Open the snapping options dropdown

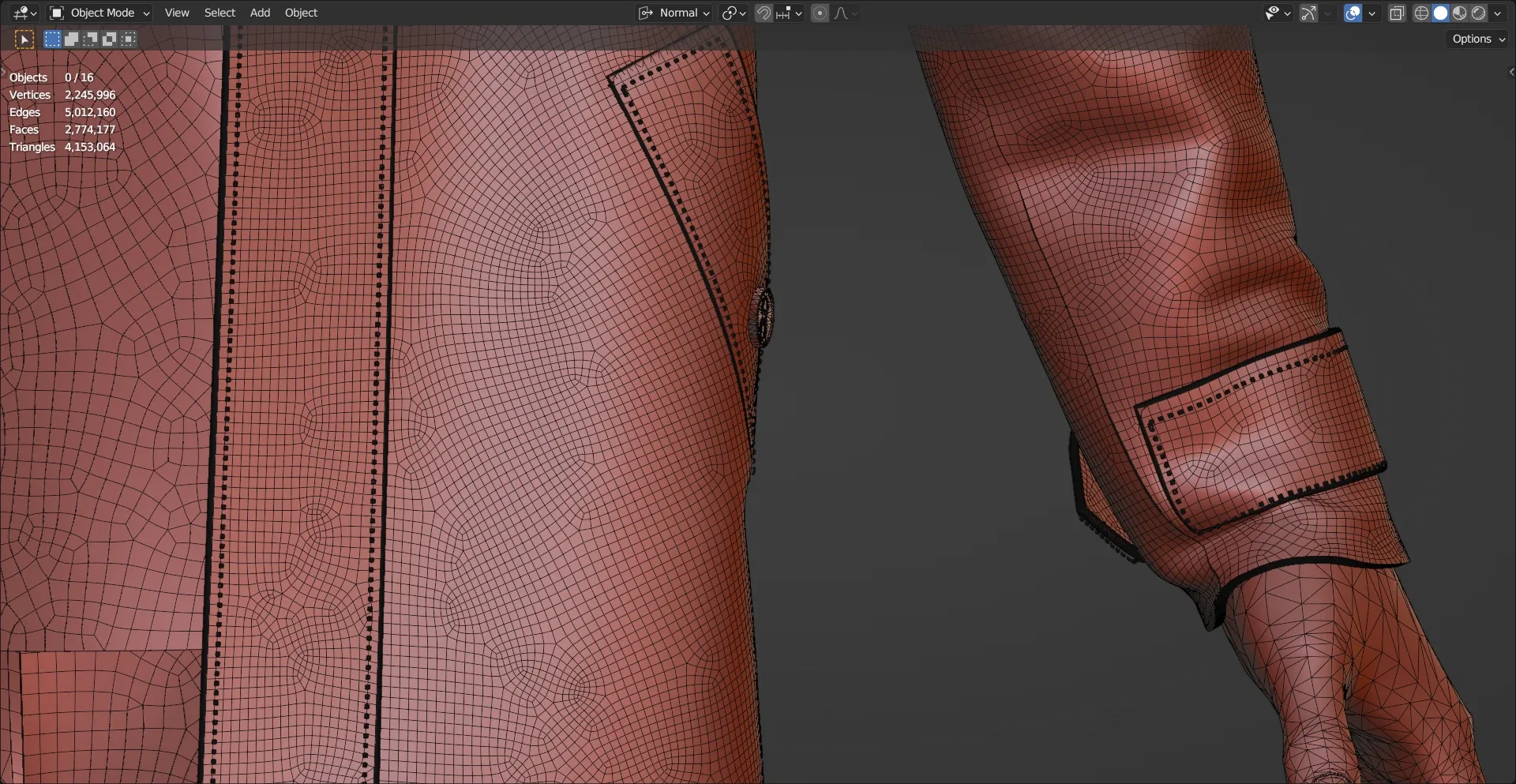789,13
